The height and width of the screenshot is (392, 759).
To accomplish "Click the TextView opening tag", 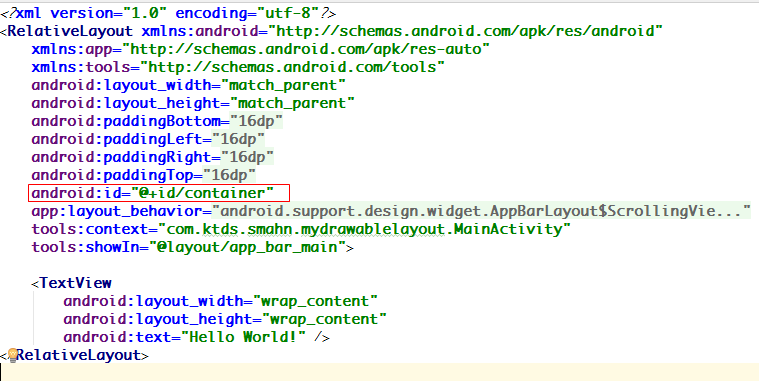I will [72, 283].
